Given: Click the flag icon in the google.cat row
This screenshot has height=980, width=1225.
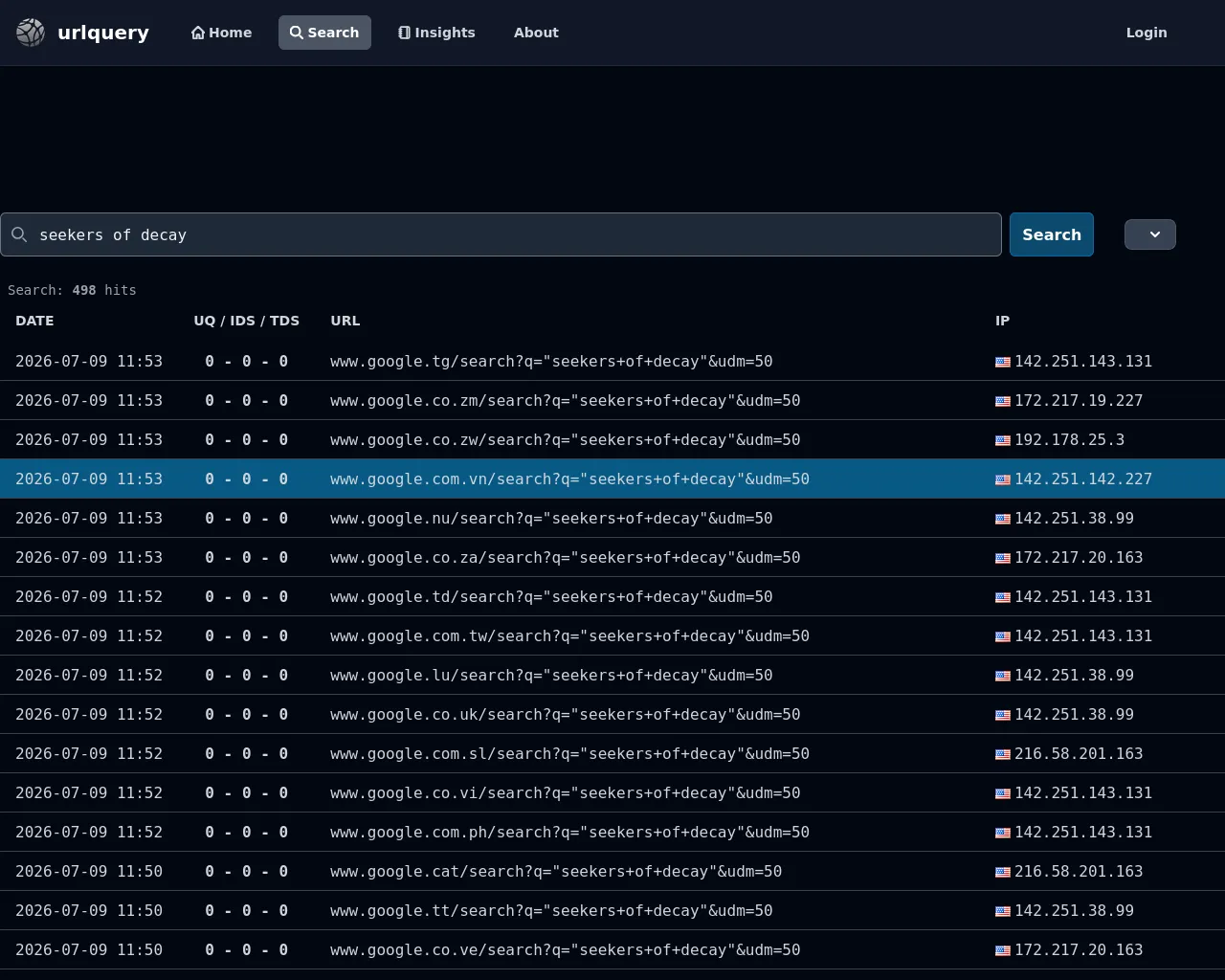Looking at the screenshot, I should coord(1003,872).
